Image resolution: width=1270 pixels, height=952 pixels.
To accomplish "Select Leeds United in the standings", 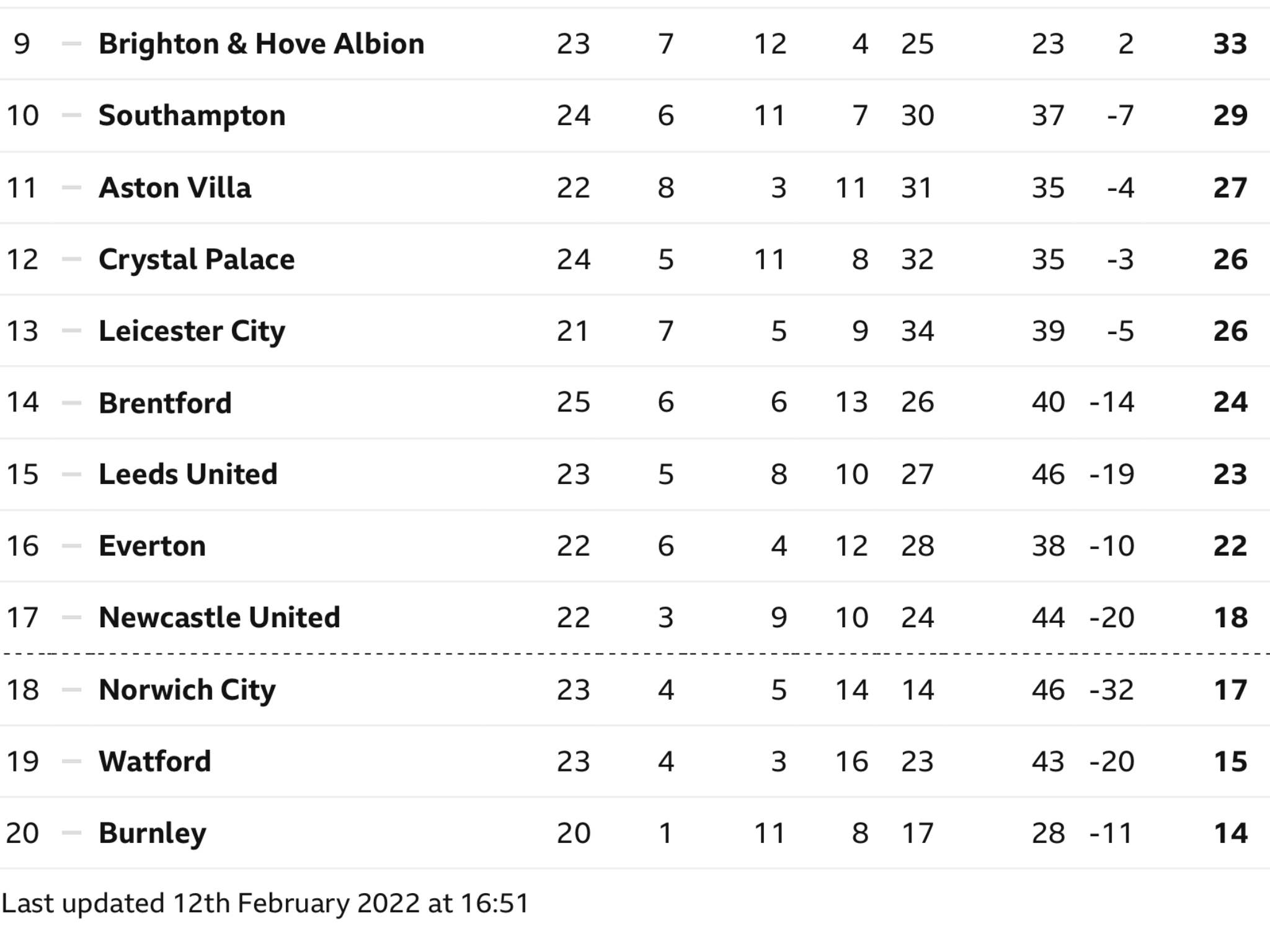I will click(188, 475).
